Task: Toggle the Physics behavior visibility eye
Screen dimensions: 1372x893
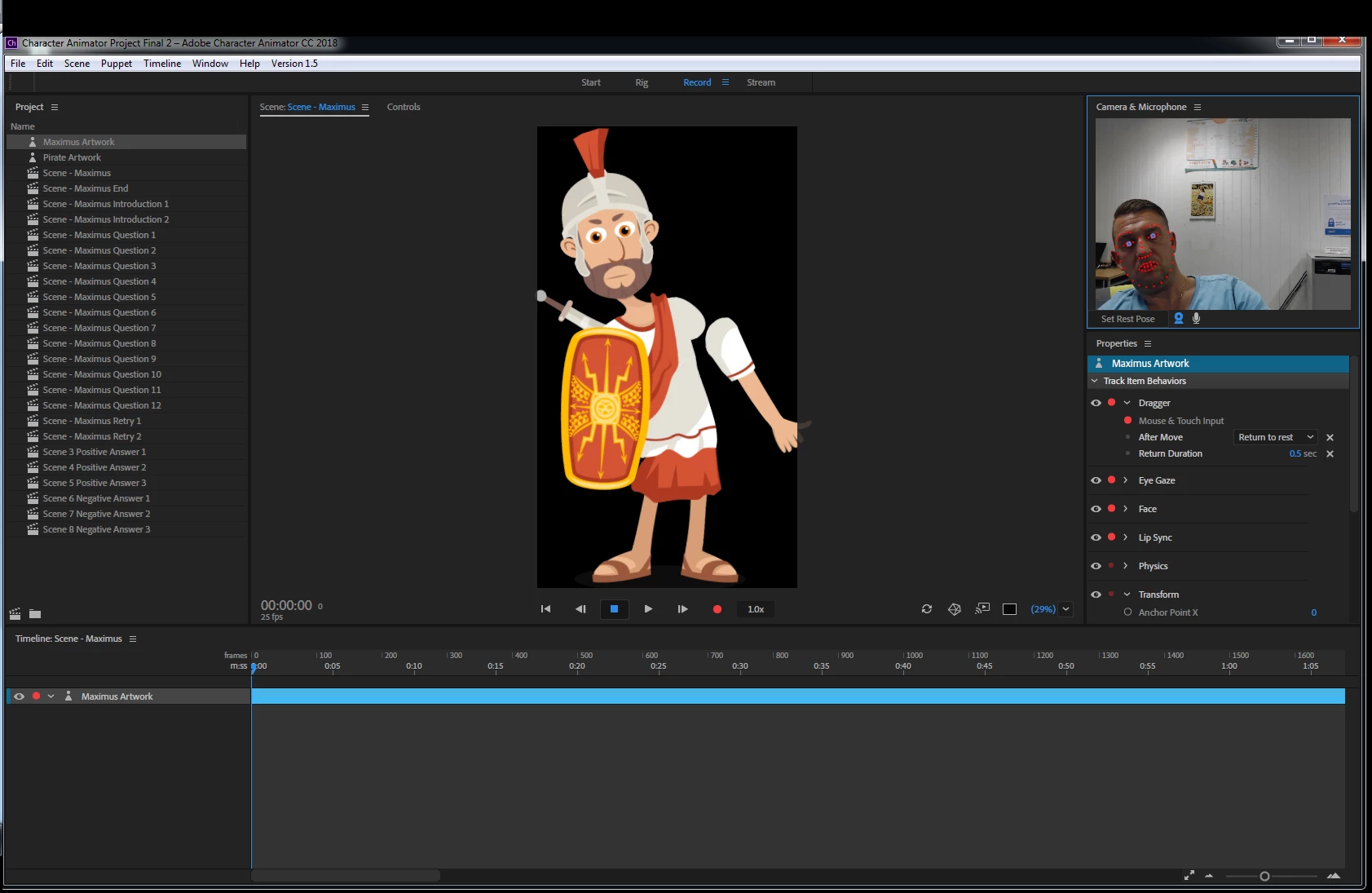Action: tap(1096, 566)
